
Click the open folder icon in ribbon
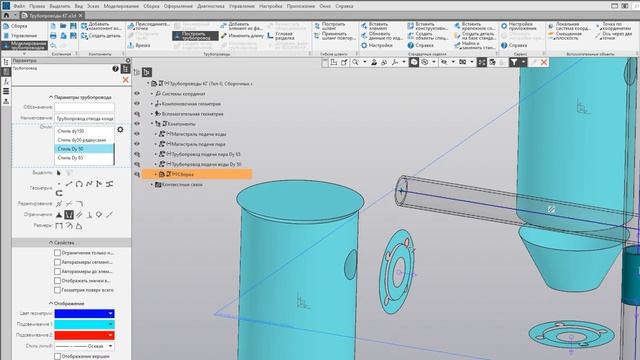[x=63, y=26]
